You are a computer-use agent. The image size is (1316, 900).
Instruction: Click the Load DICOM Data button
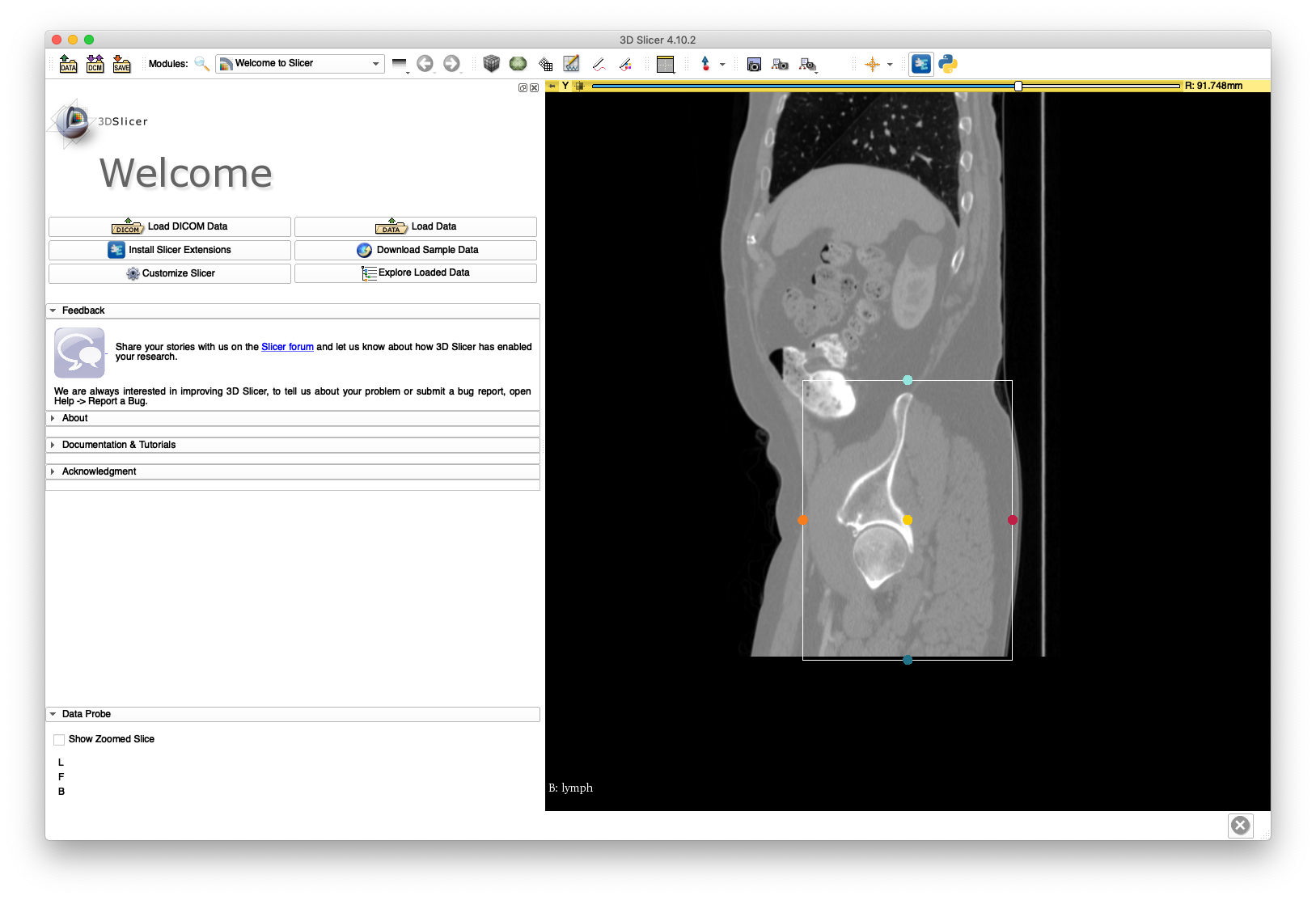[170, 226]
